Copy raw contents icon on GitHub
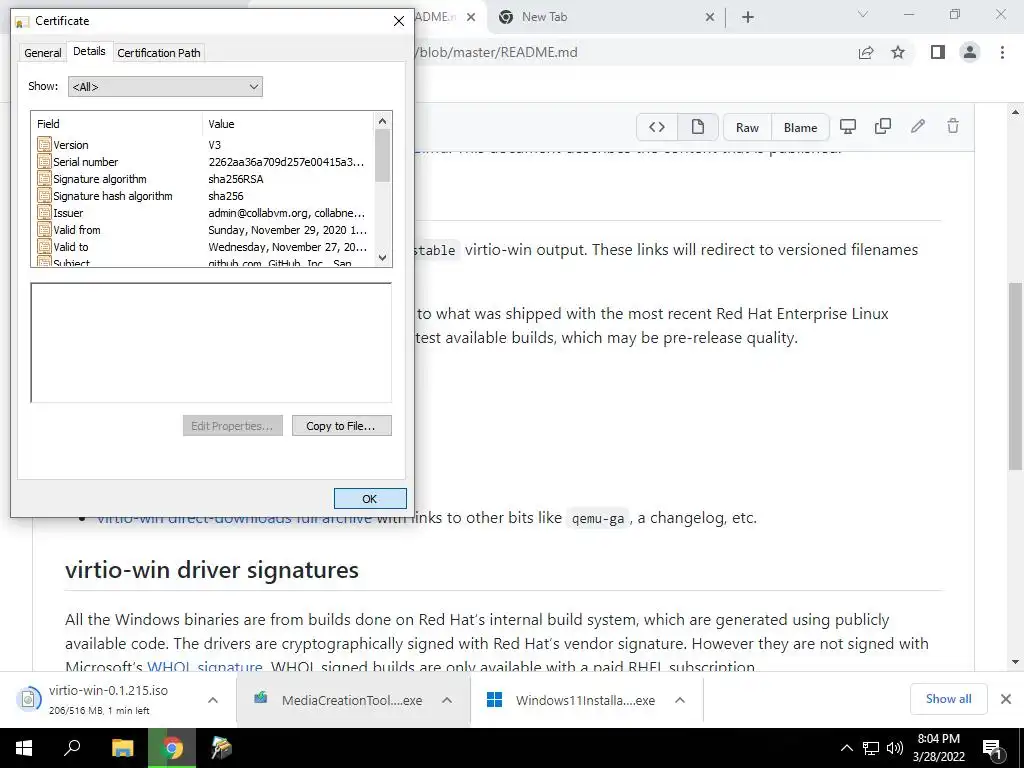The width and height of the screenshot is (1024, 768). (883, 126)
